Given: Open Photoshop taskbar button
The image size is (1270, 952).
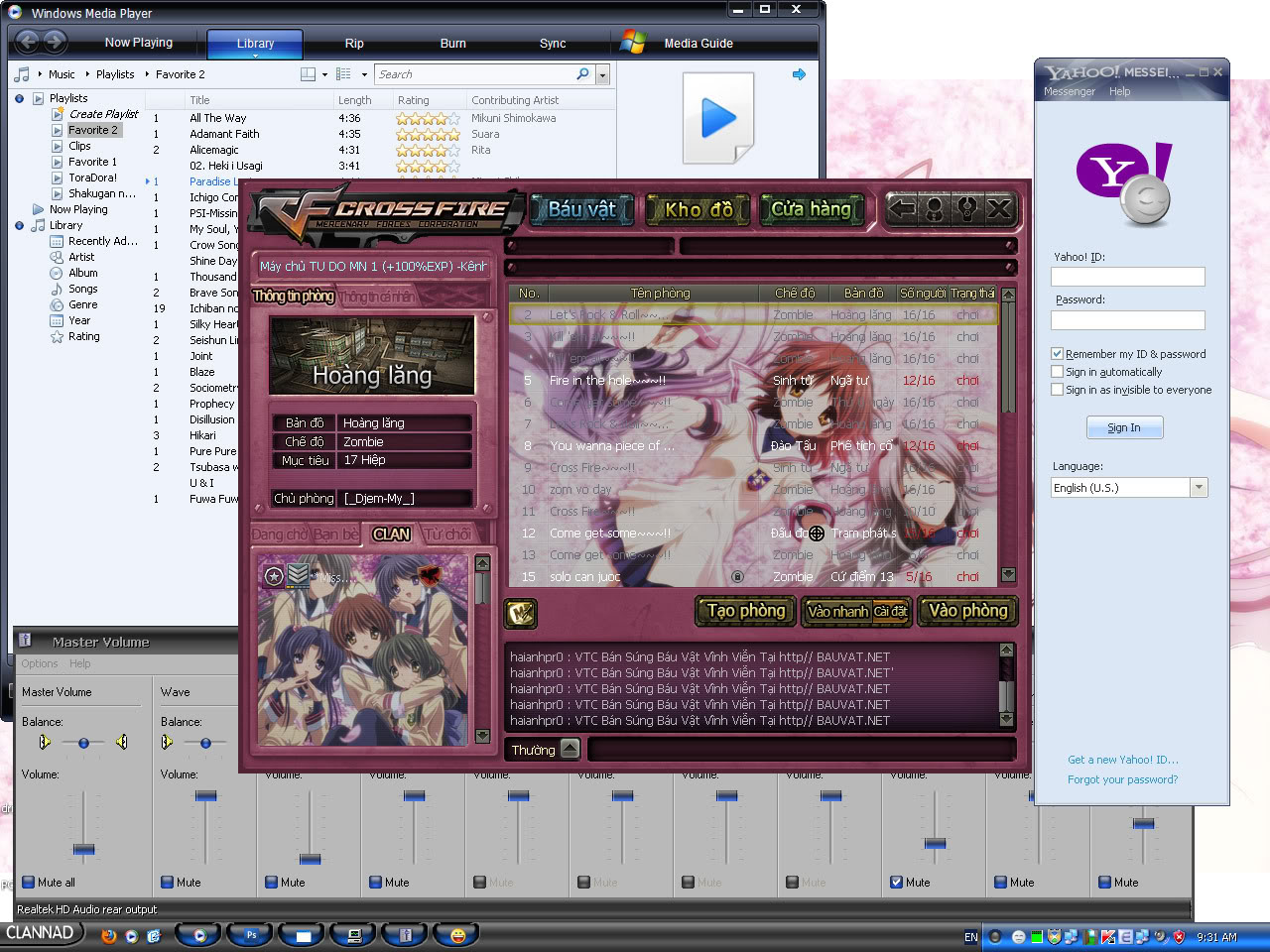Looking at the screenshot, I should point(251,934).
